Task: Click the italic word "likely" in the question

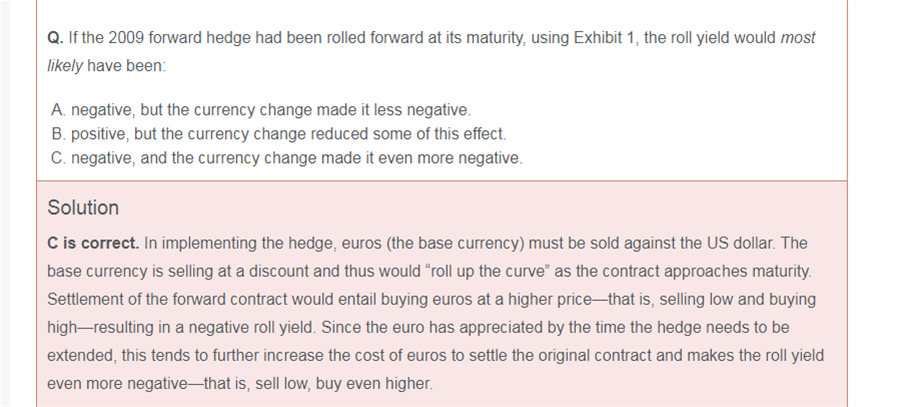Action: point(65,66)
